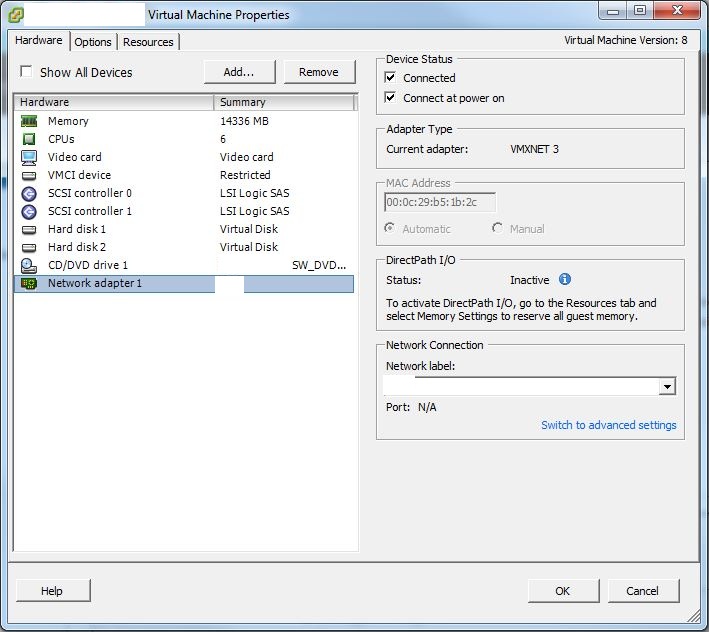Click the CD/DVD drive 1 icon
This screenshot has height=632, width=709.
click(29, 265)
